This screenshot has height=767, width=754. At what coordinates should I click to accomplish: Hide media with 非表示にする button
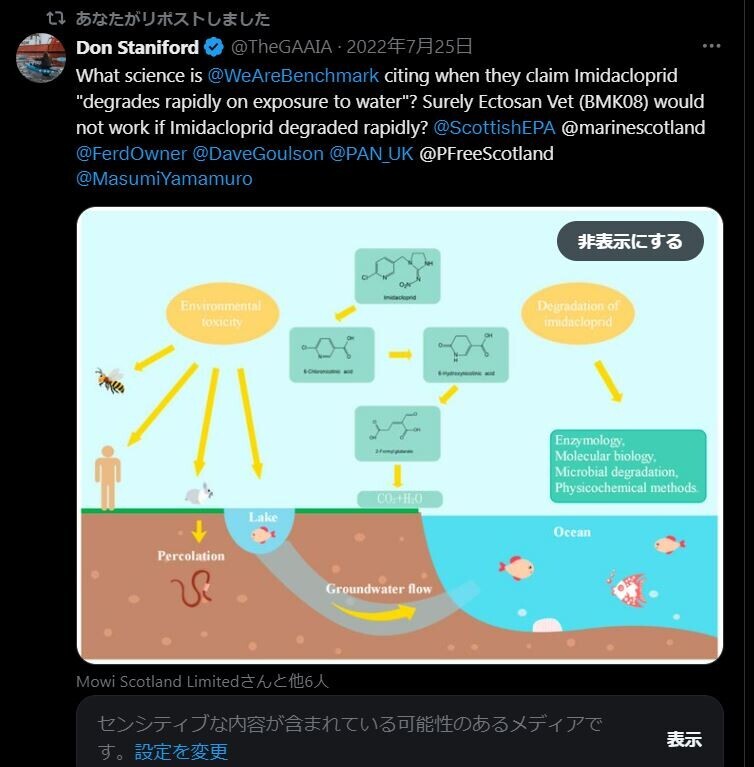click(630, 241)
